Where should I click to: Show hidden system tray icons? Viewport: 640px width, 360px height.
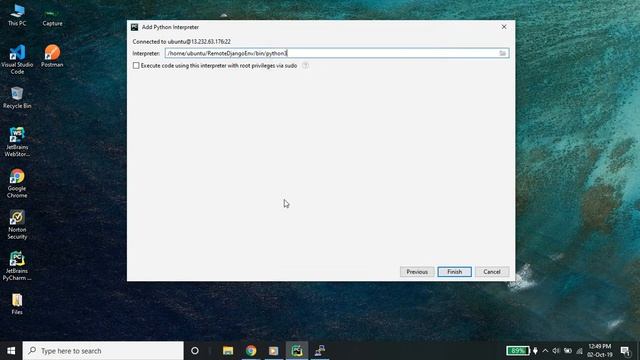click(545, 351)
